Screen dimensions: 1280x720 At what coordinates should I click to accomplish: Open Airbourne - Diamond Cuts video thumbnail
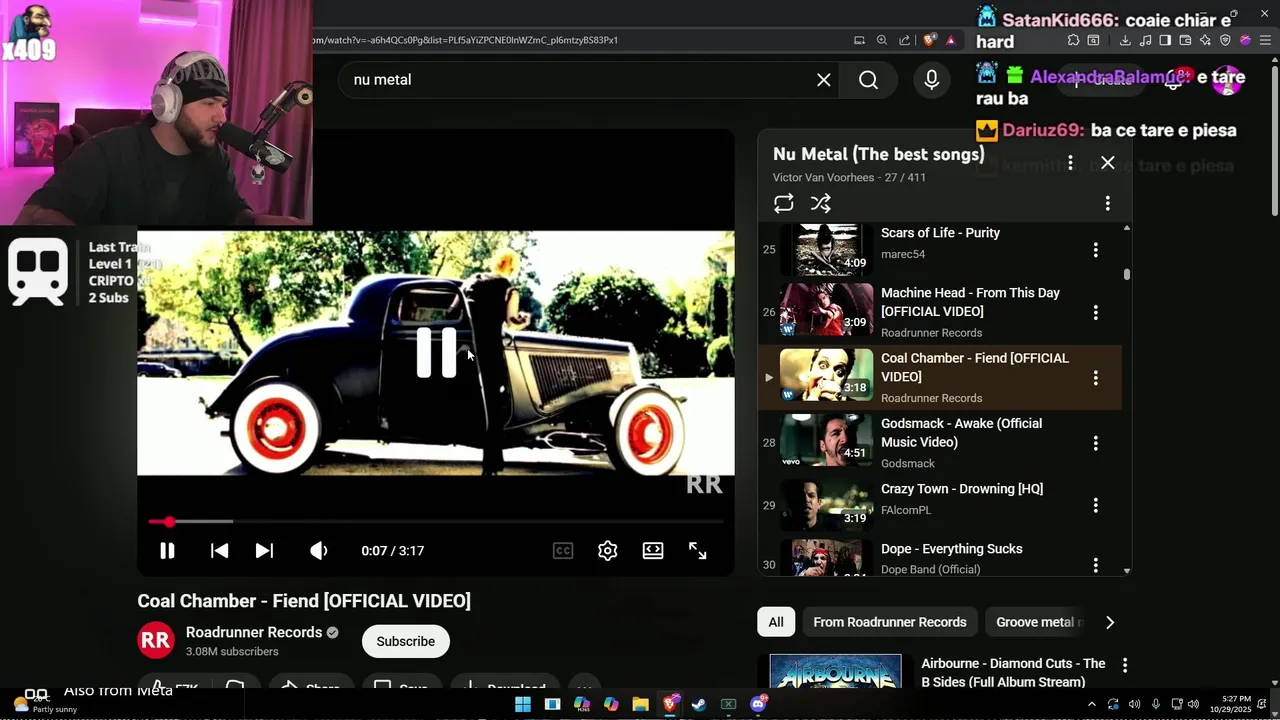[x=835, y=672]
